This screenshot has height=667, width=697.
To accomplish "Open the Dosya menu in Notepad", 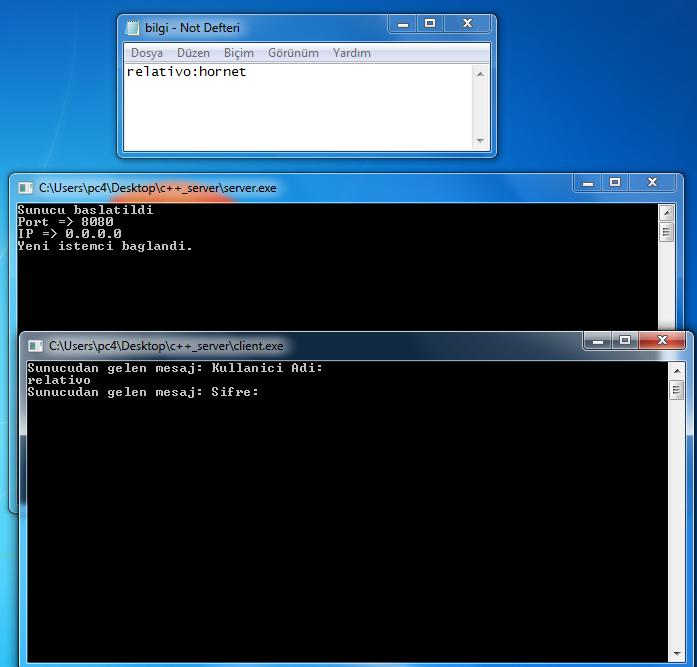I will click(147, 53).
